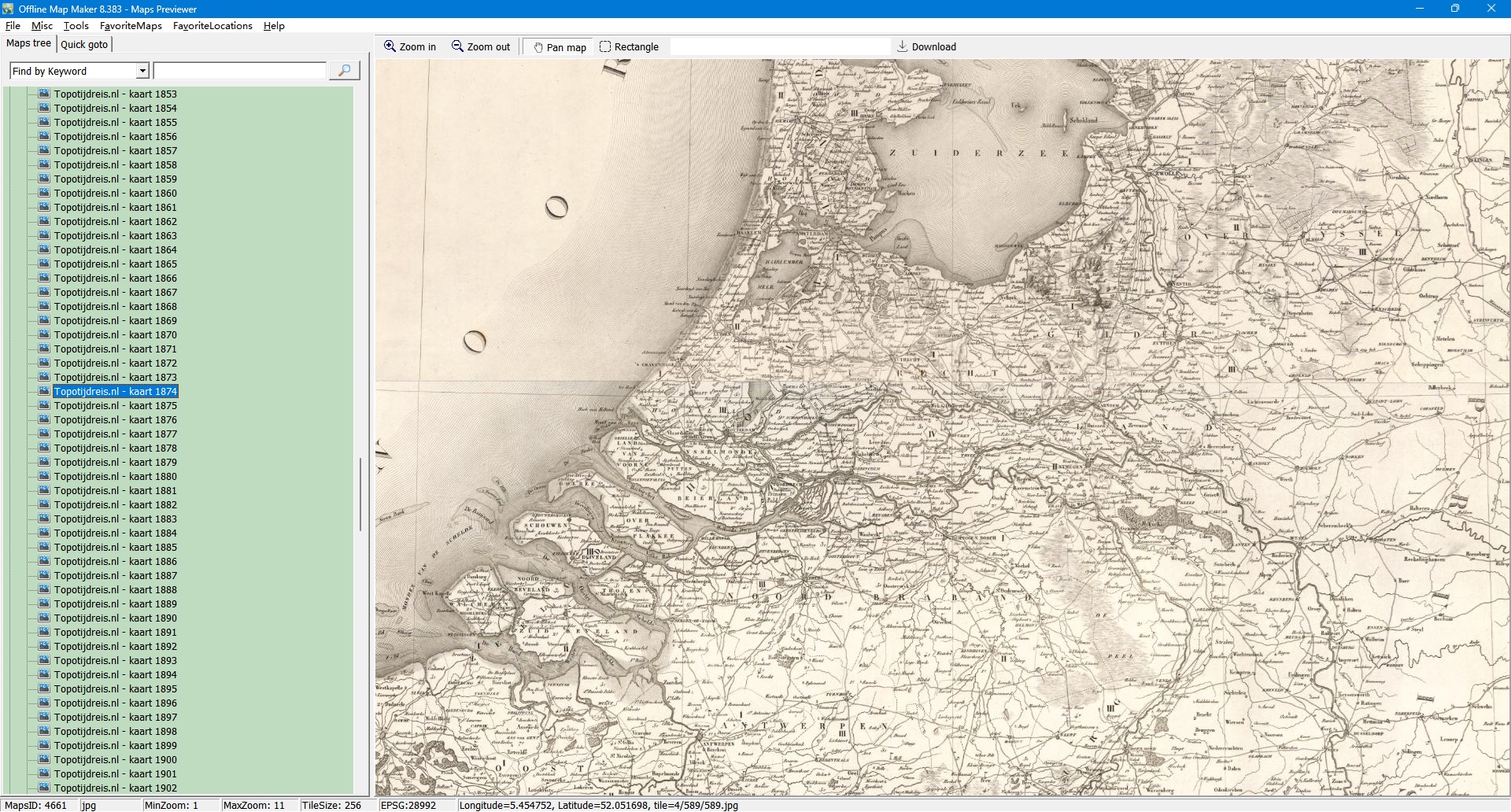Click the Download arrow icon

tap(903, 46)
